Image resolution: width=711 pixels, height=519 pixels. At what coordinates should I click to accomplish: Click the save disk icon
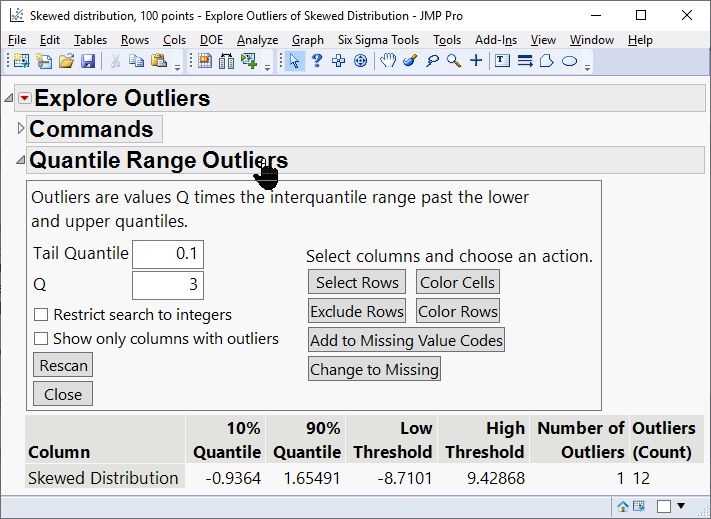click(x=88, y=61)
